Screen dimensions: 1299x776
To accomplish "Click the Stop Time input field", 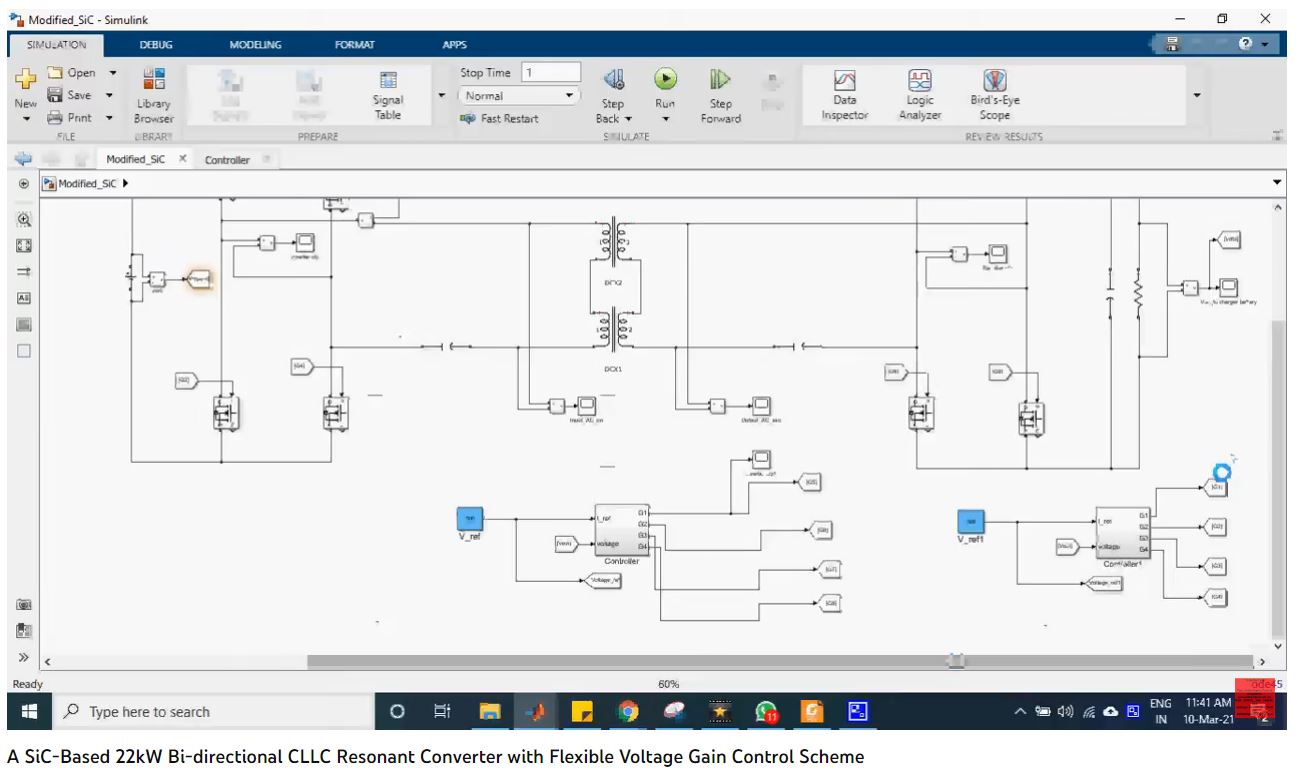I will click(551, 72).
